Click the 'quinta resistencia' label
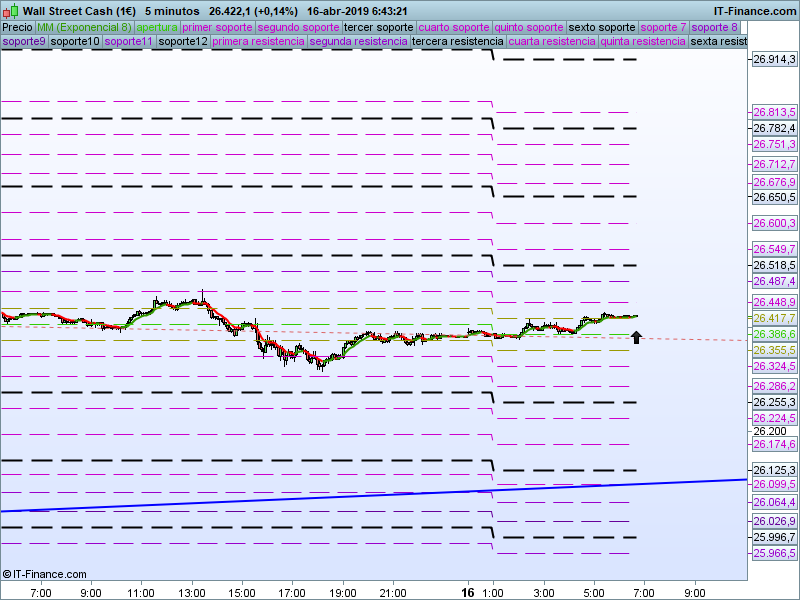Viewport: 800px width, 600px height. pyautogui.click(x=643, y=42)
